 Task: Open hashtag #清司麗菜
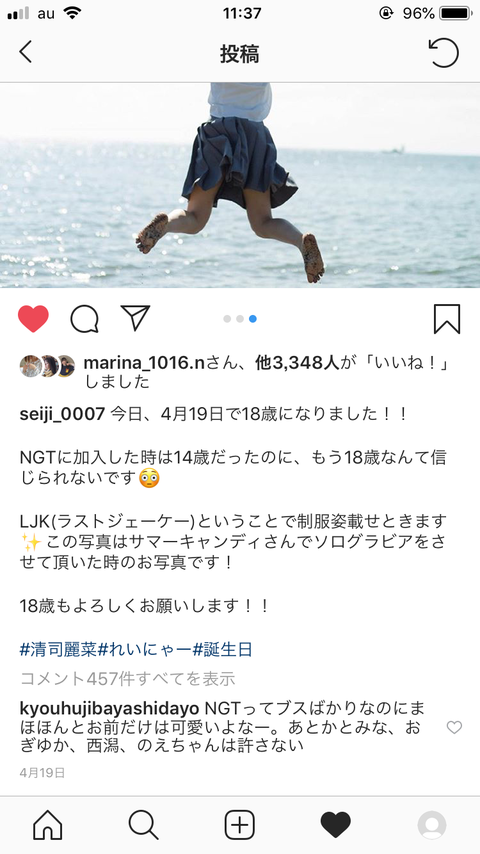pos(58,650)
